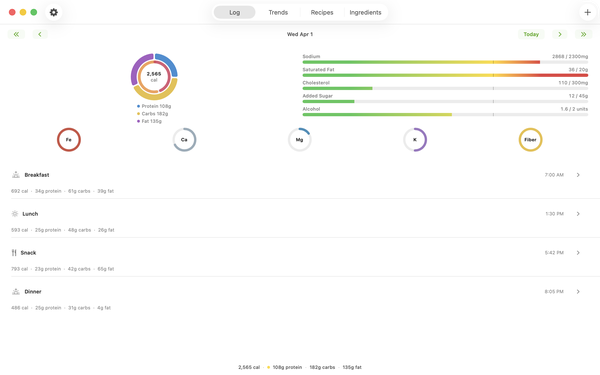Click the footer 108g protein total
This screenshot has width=600, height=375.
pos(287,367)
